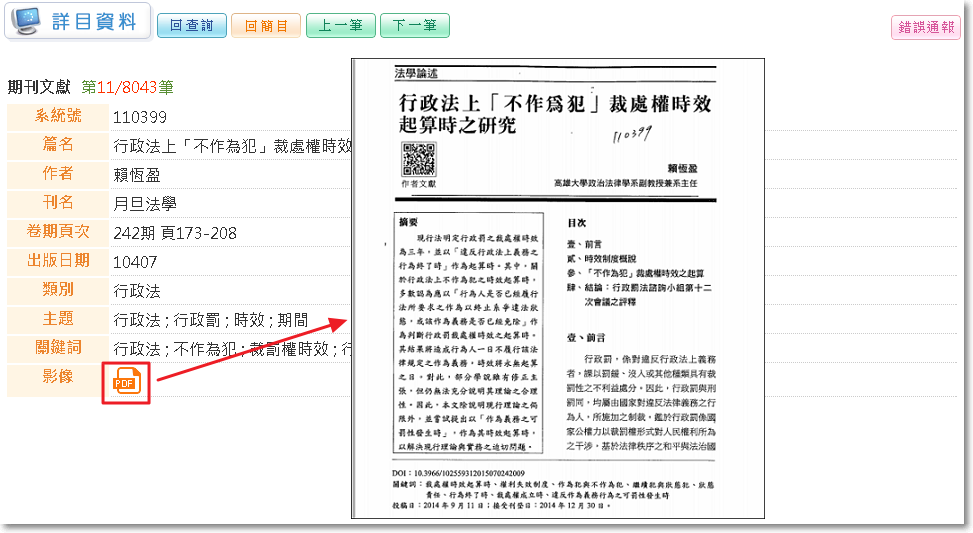Viewport: 973px width, 533px height.
Task: Click the article title in 篇名 row
Action: (232, 146)
